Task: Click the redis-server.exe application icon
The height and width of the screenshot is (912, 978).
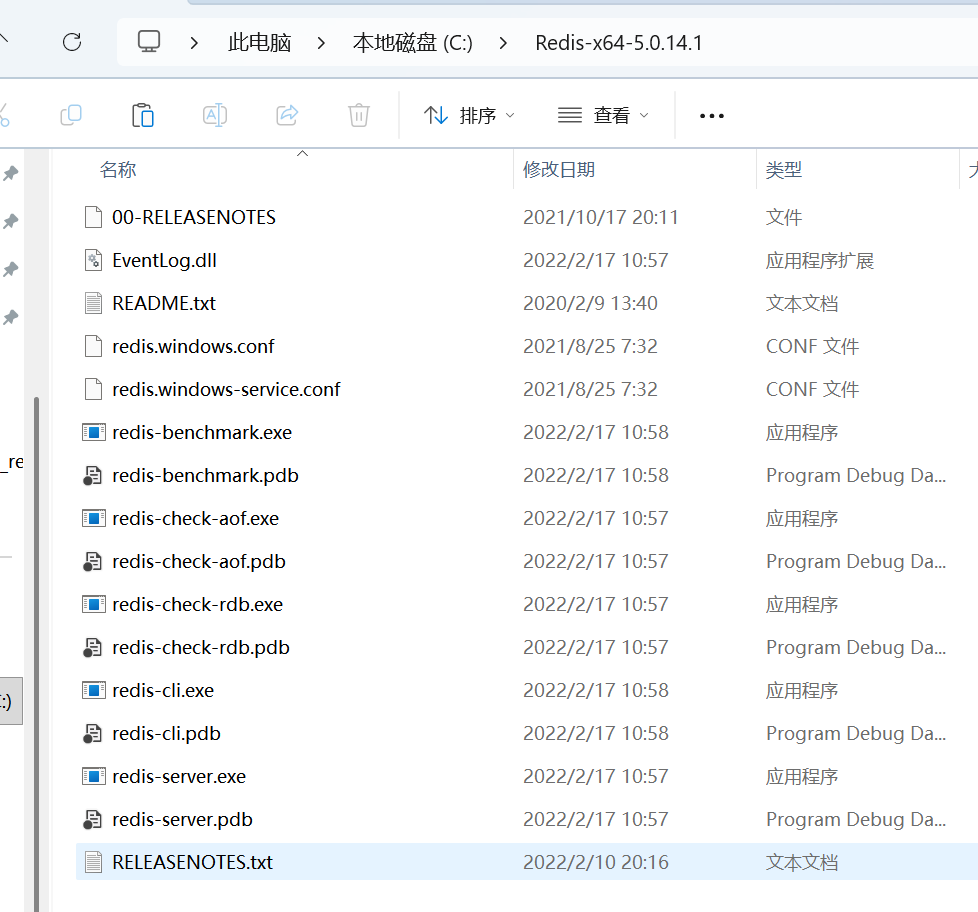Action: [x=94, y=777]
